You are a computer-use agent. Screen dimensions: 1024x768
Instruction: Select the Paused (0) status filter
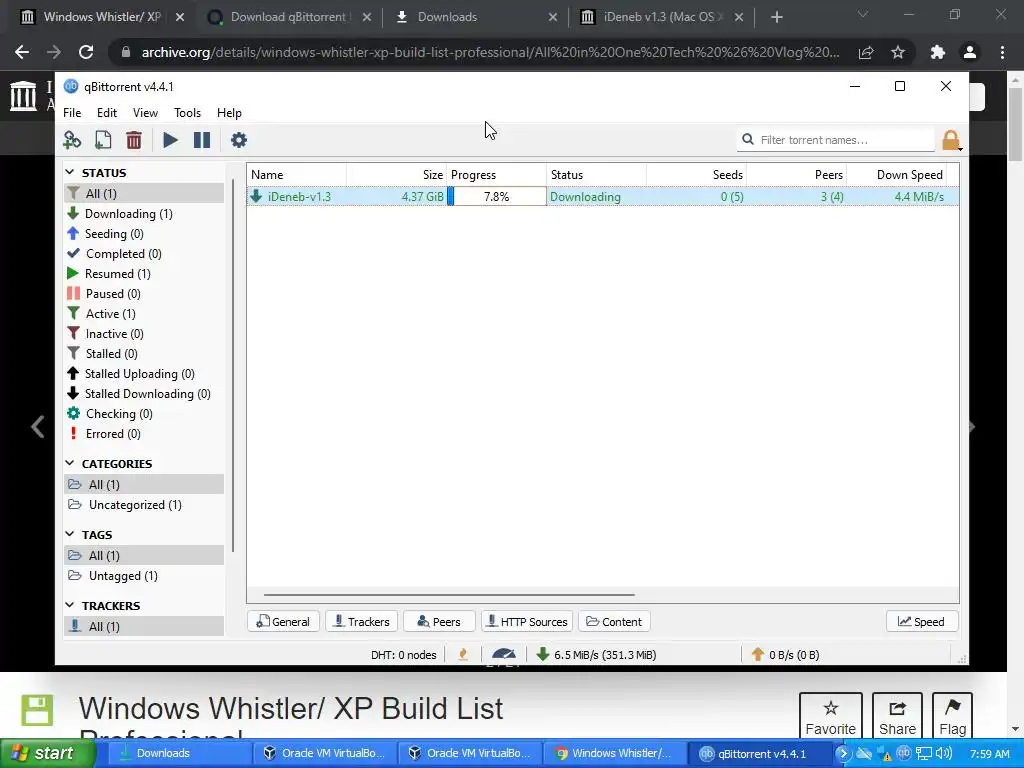click(x=113, y=294)
